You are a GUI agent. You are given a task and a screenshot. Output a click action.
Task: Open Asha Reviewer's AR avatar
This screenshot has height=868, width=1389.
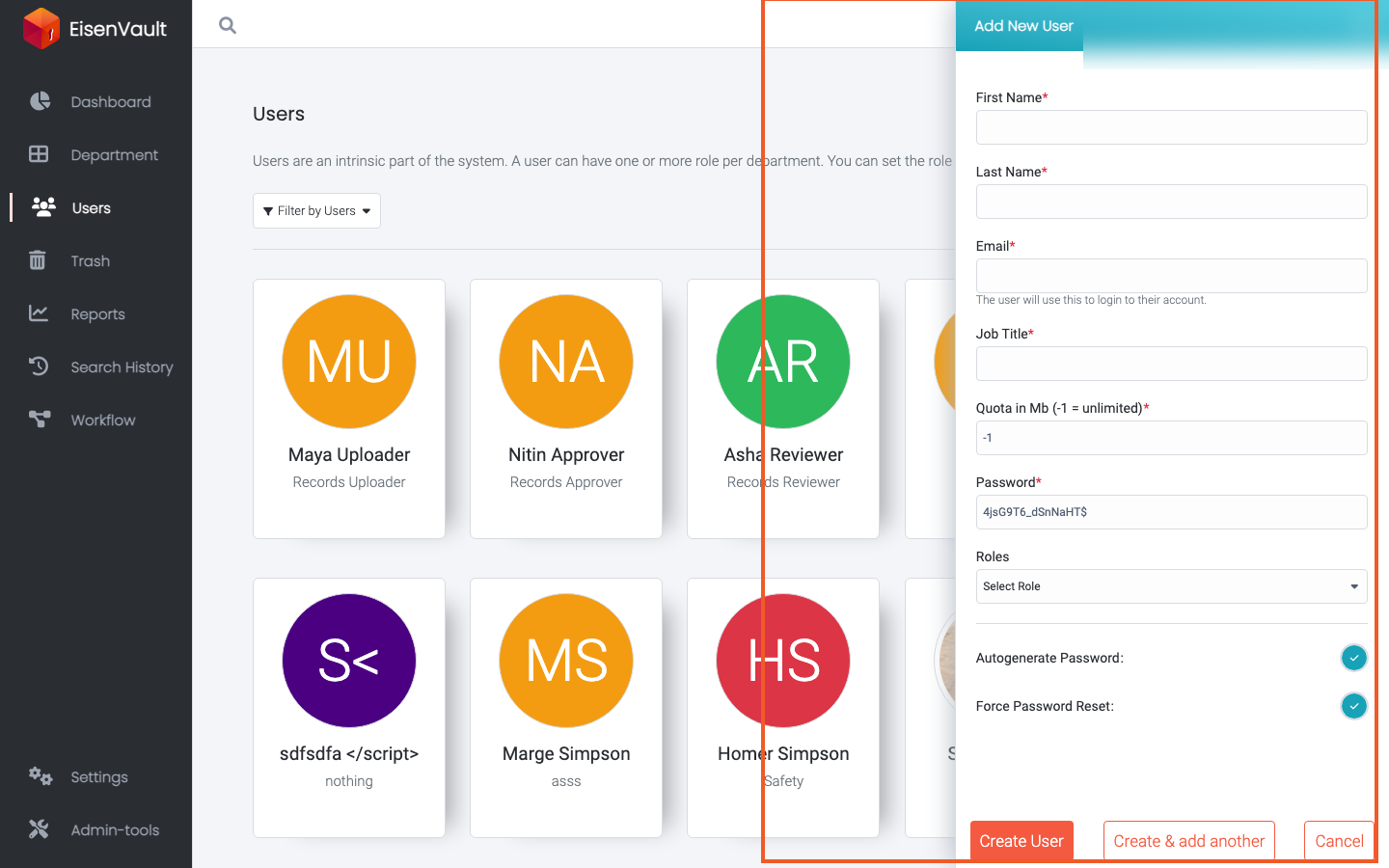pyautogui.click(x=783, y=362)
